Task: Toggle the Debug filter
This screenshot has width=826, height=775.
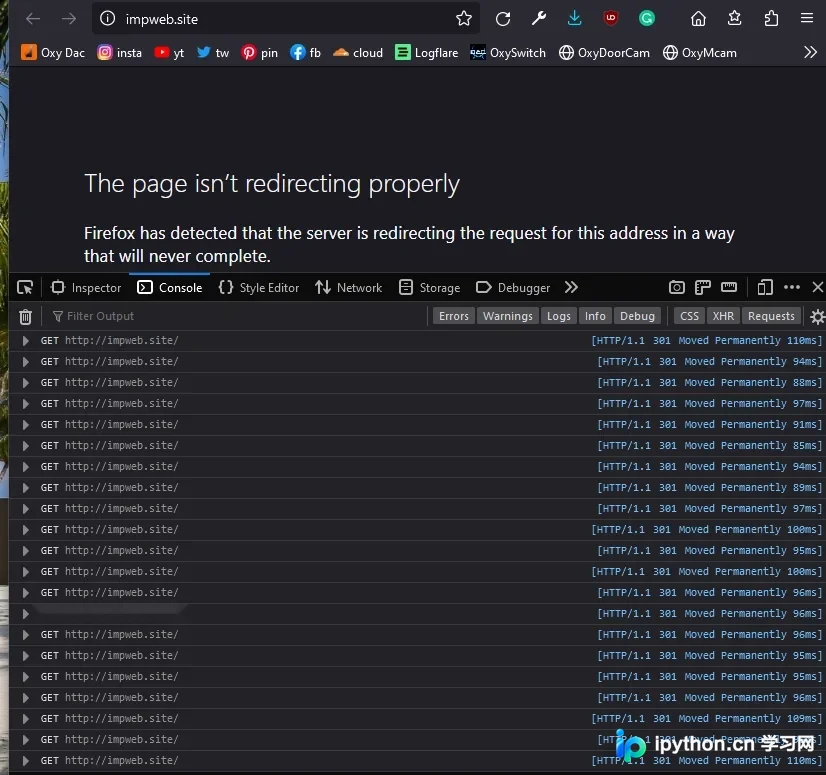Action: point(637,316)
